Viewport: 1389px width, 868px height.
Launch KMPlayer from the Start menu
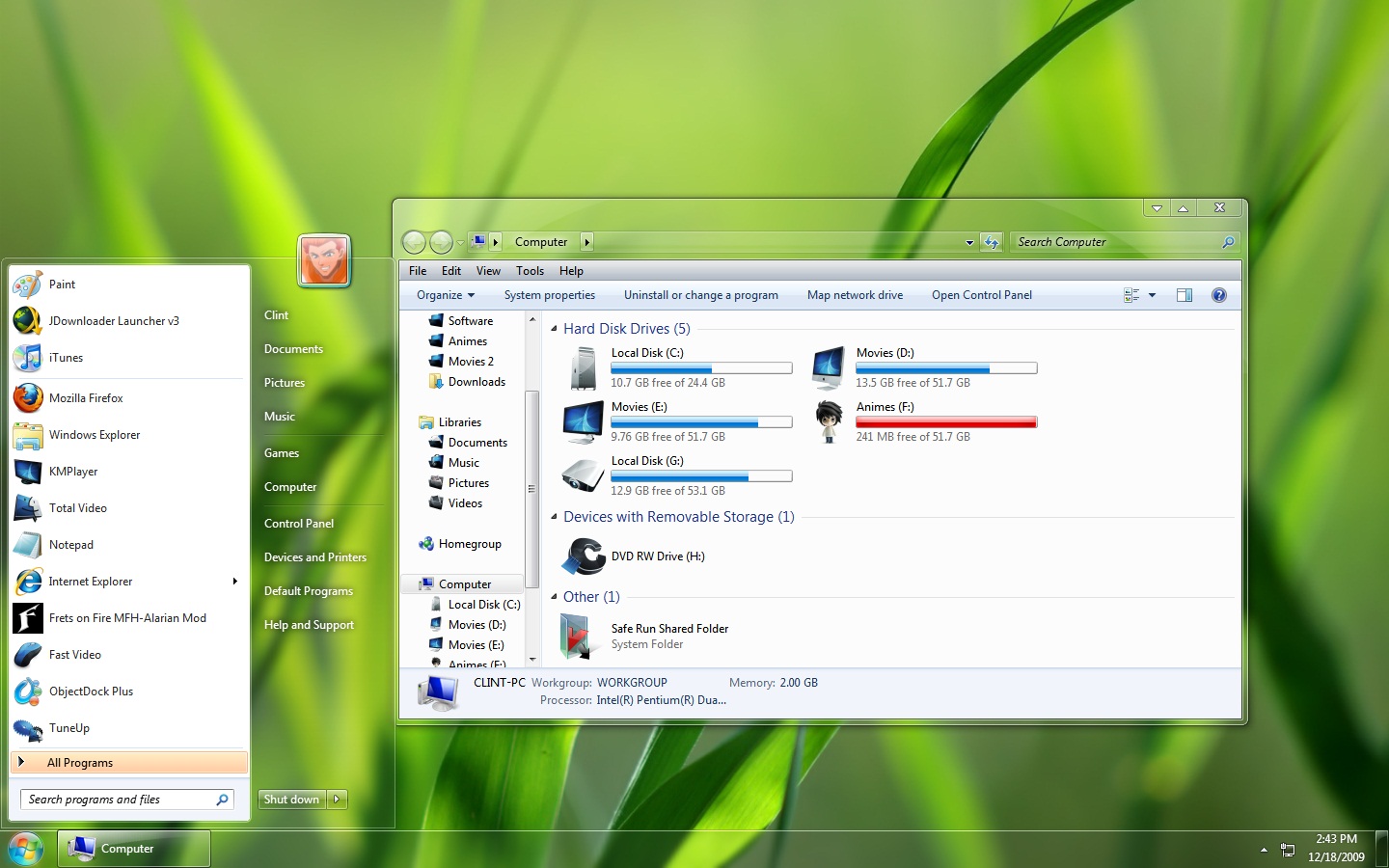pos(75,472)
